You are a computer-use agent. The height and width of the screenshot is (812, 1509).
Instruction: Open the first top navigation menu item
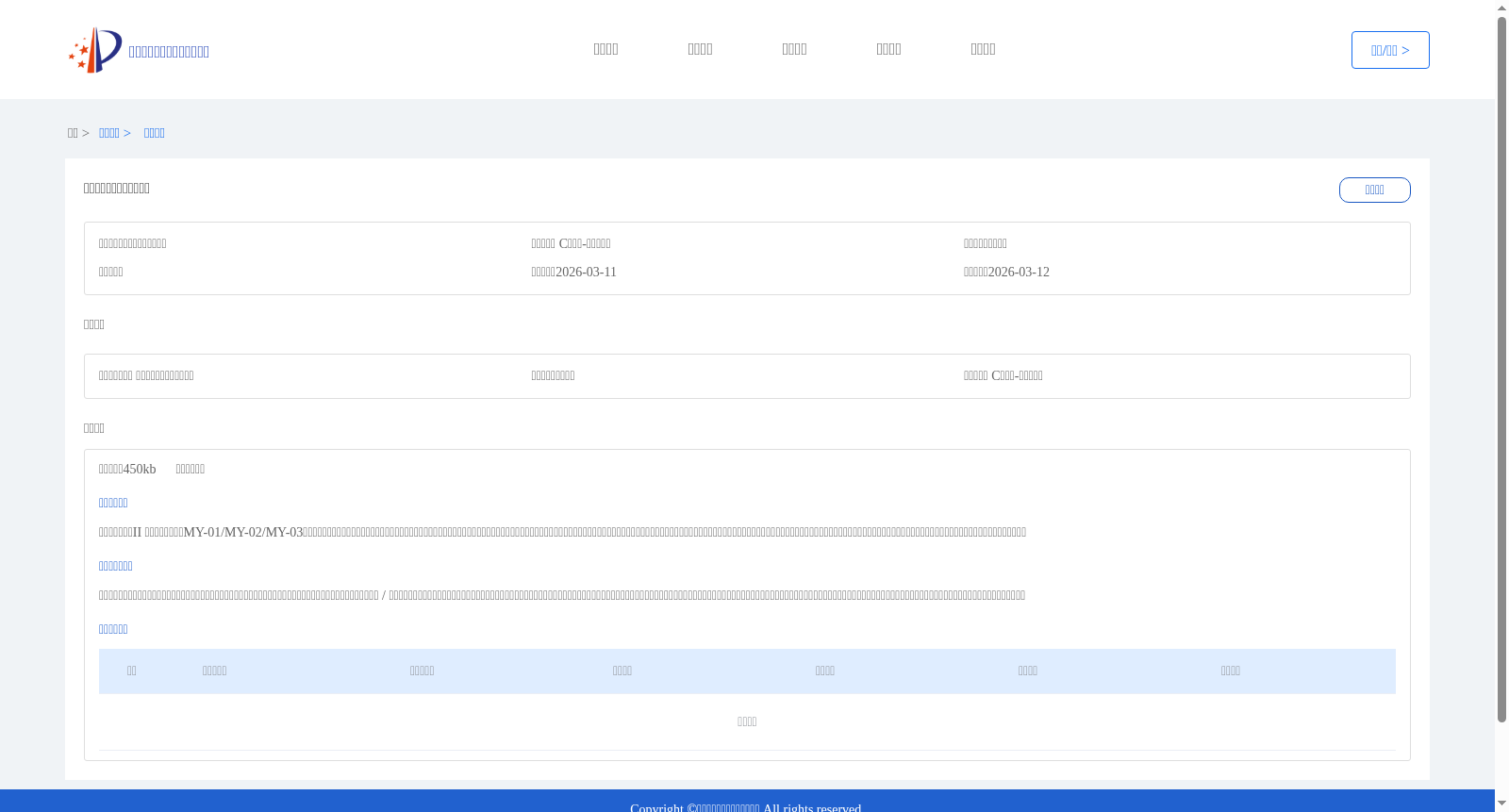click(x=605, y=49)
